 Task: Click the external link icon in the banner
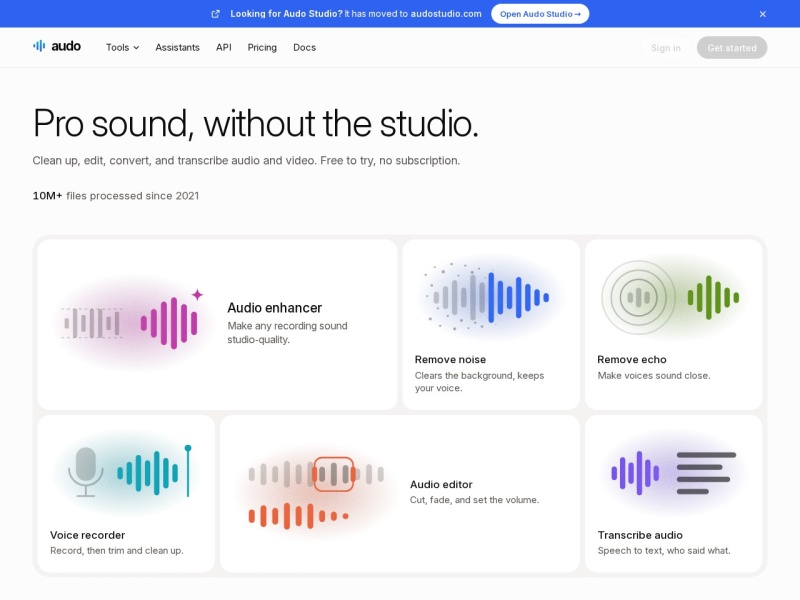215,14
